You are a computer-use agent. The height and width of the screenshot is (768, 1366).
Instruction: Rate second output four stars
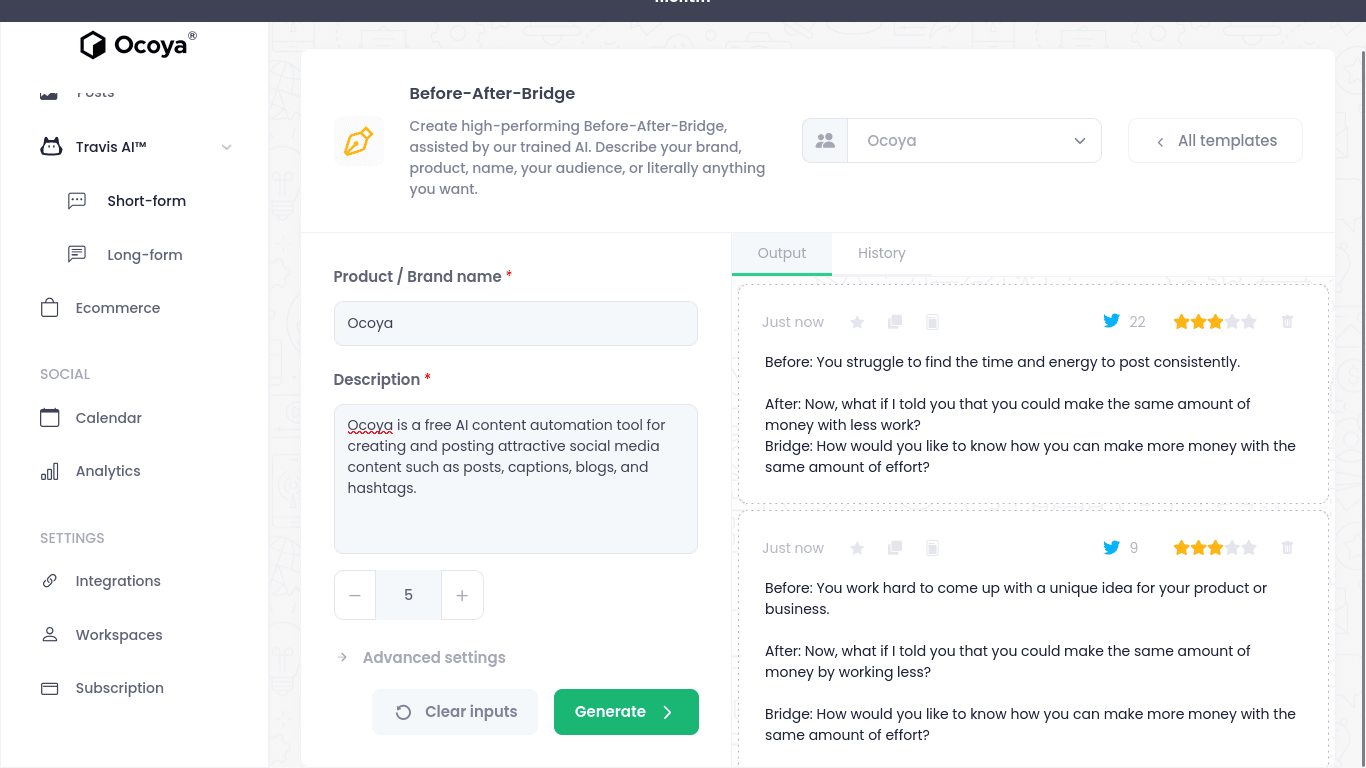click(x=1232, y=548)
